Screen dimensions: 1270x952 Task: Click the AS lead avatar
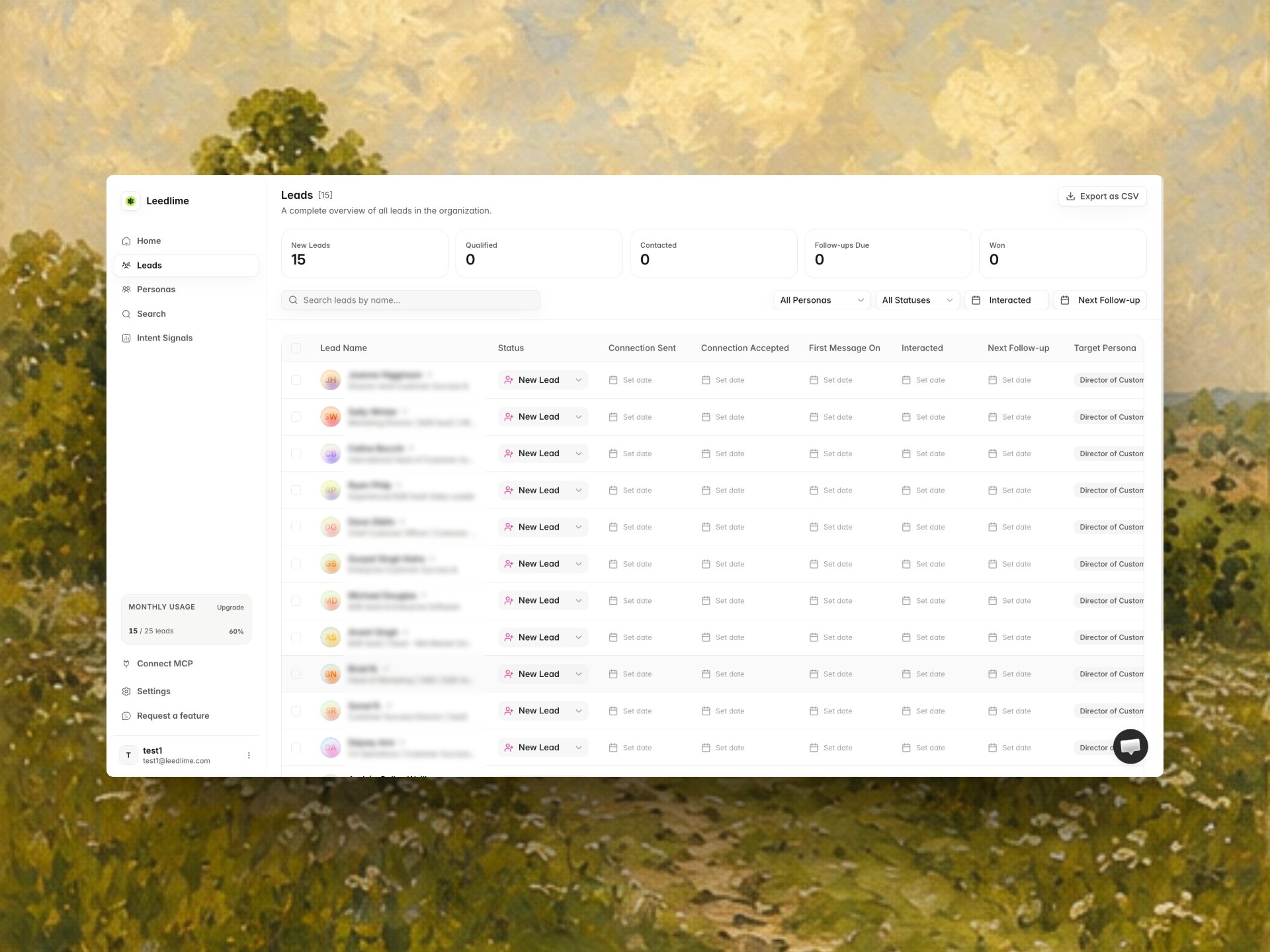(331, 637)
